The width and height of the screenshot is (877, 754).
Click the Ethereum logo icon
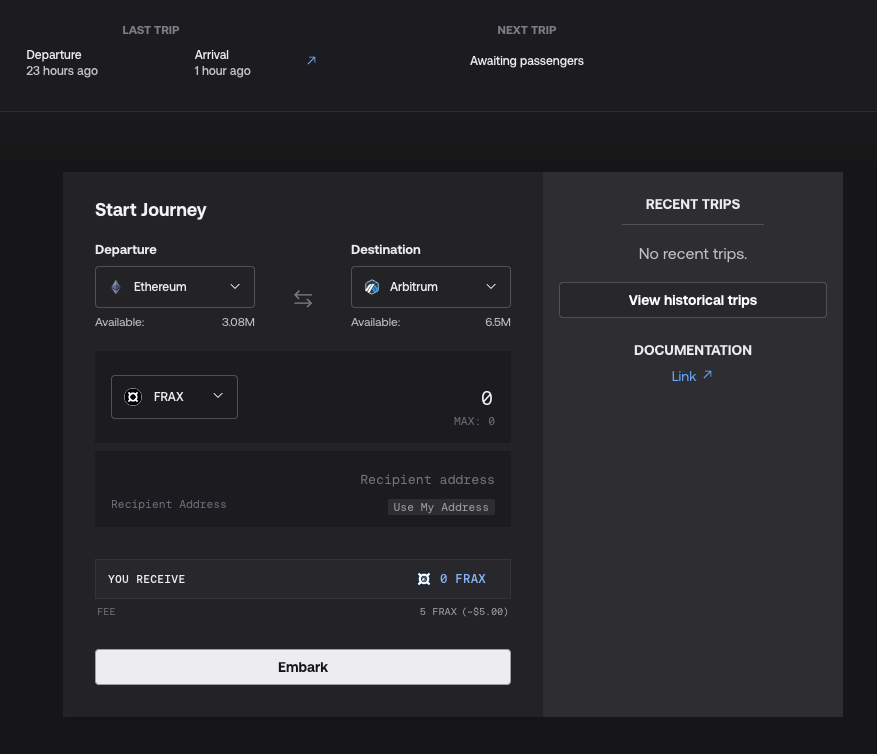(116, 287)
